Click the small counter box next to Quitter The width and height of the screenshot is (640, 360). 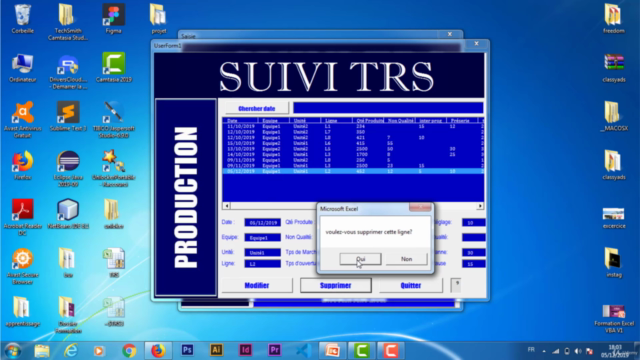point(456,285)
